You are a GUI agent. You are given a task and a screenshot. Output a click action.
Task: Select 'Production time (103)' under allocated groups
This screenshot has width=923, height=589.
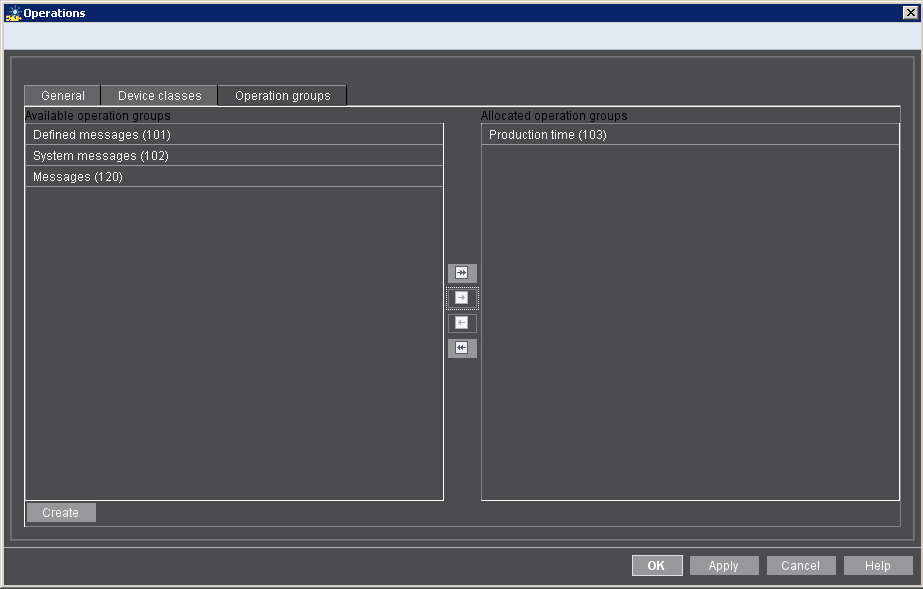[689, 134]
